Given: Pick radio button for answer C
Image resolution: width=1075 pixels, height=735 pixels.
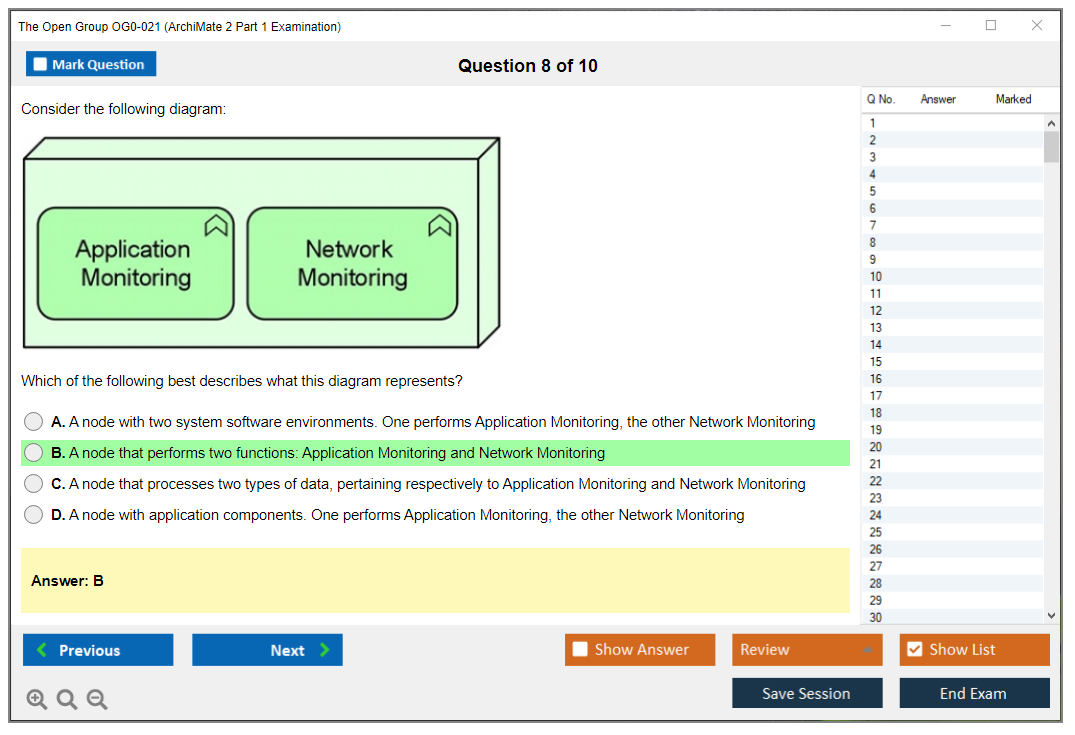Looking at the screenshot, I should 34,484.
